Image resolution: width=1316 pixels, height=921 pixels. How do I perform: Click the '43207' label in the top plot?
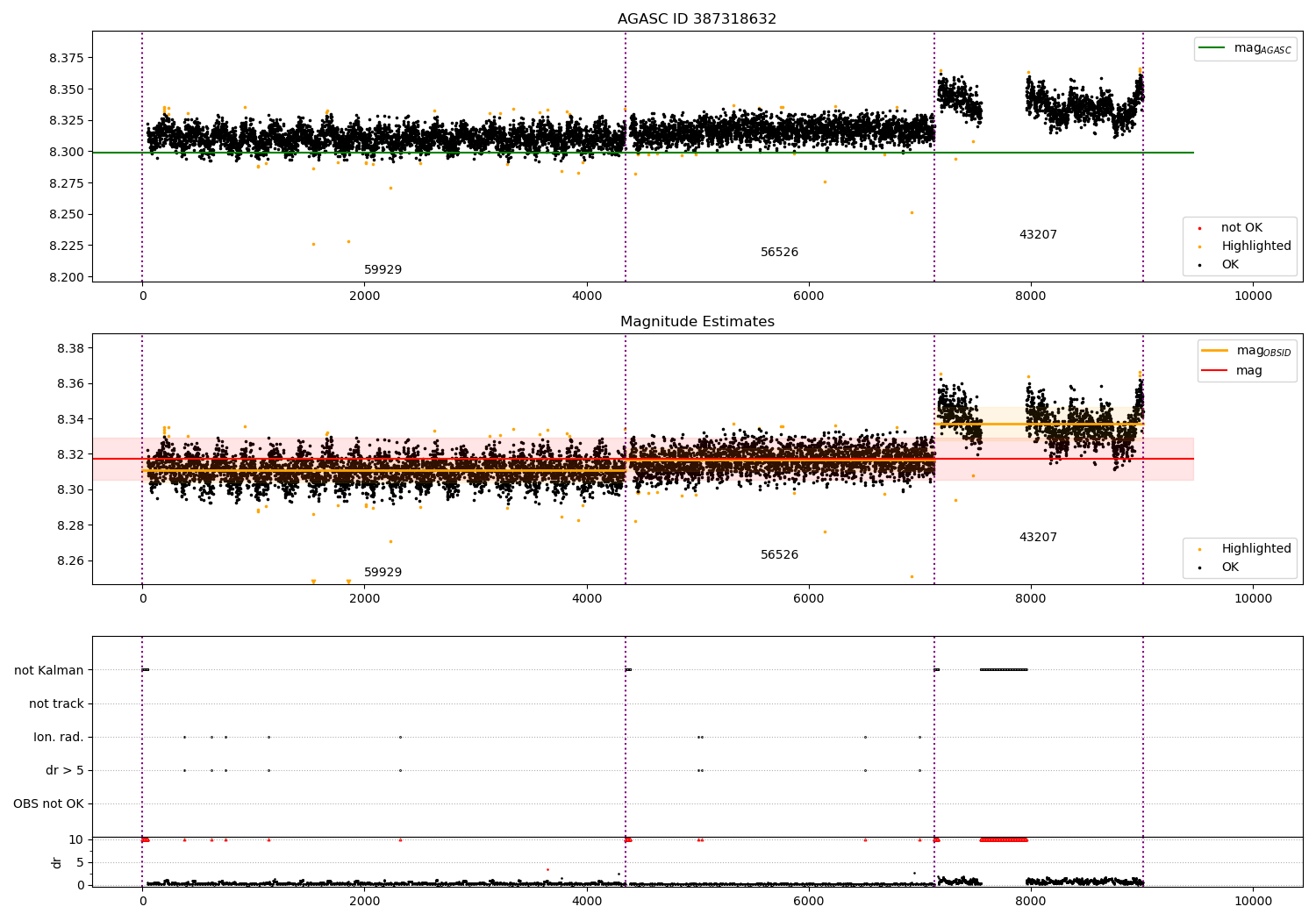(x=1038, y=235)
